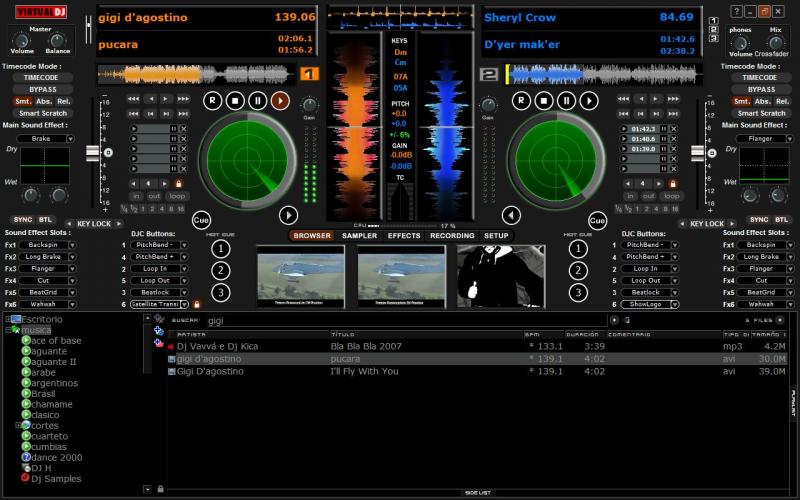Toggle BYPASS on left side
The image size is (800, 500).
coord(42,89)
